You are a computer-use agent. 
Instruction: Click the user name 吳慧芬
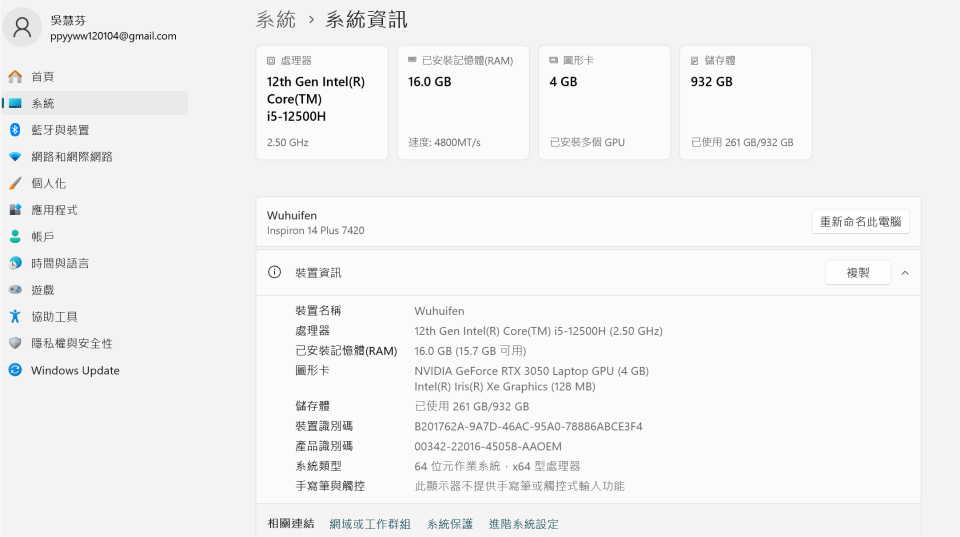click(68, 20)
